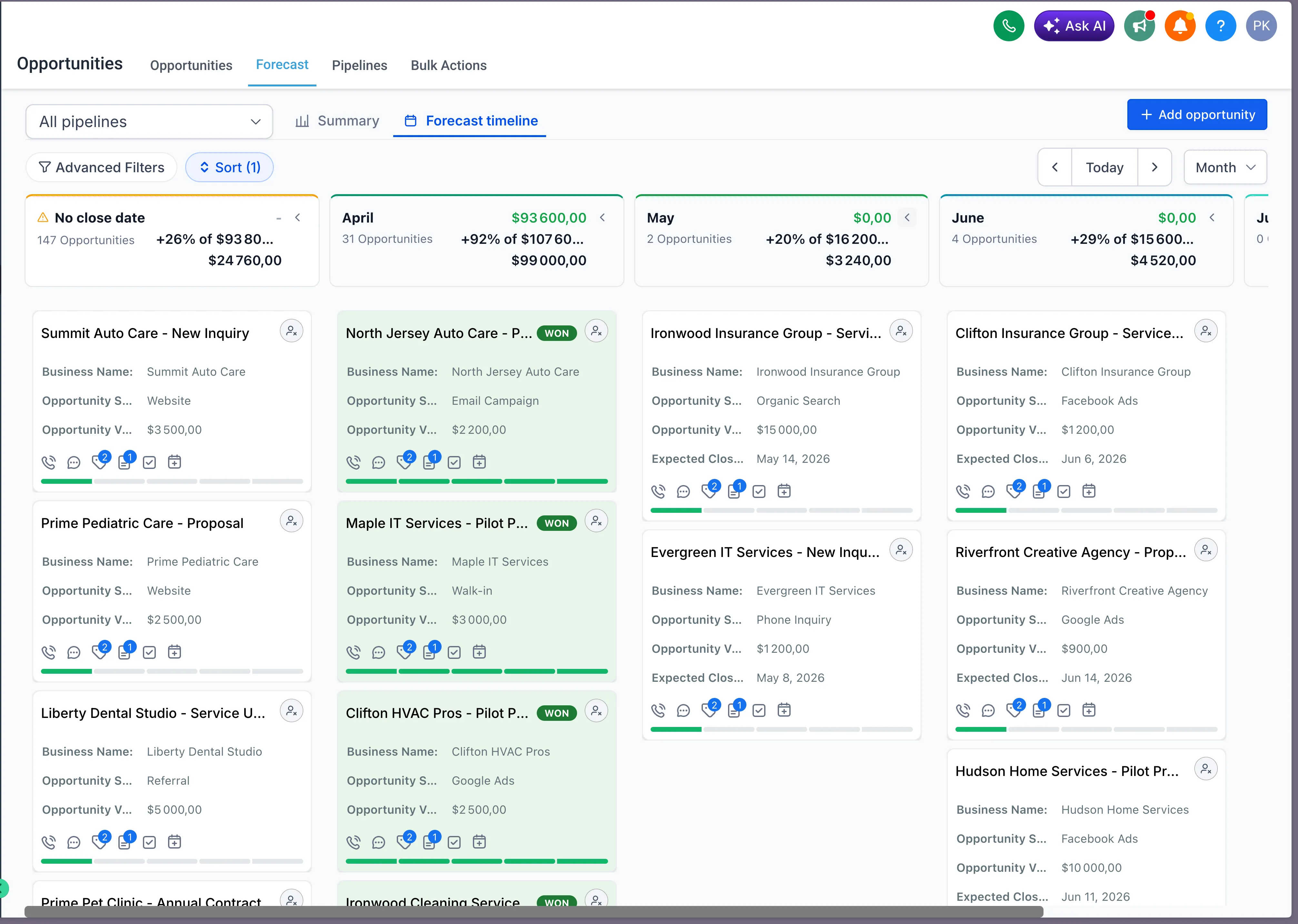Open the Advanced Filters button

click(101, 168)
